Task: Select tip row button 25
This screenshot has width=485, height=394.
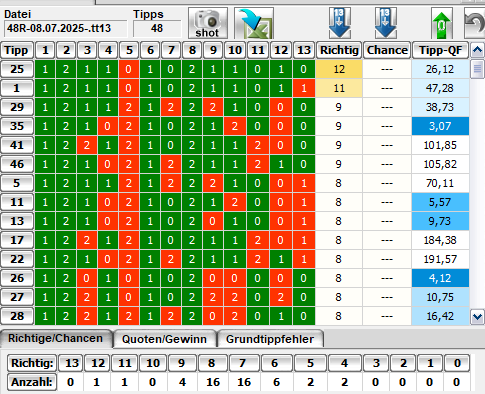Action: (x=17, y=69)
